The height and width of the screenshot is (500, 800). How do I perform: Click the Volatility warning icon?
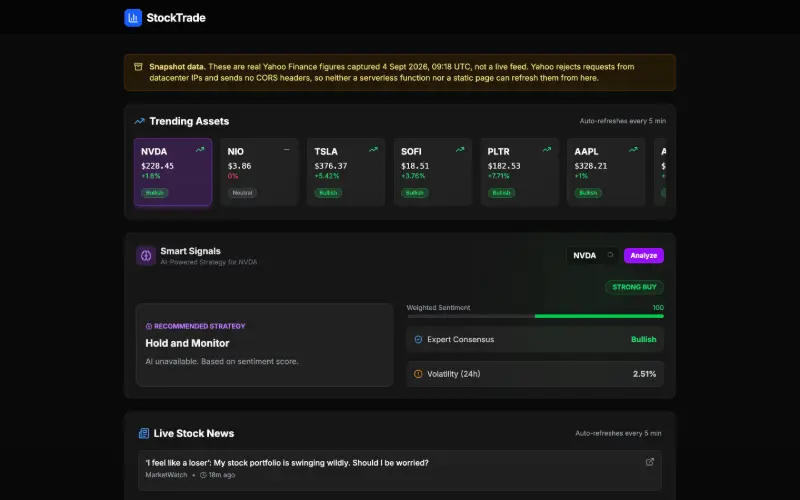[418, 374]
